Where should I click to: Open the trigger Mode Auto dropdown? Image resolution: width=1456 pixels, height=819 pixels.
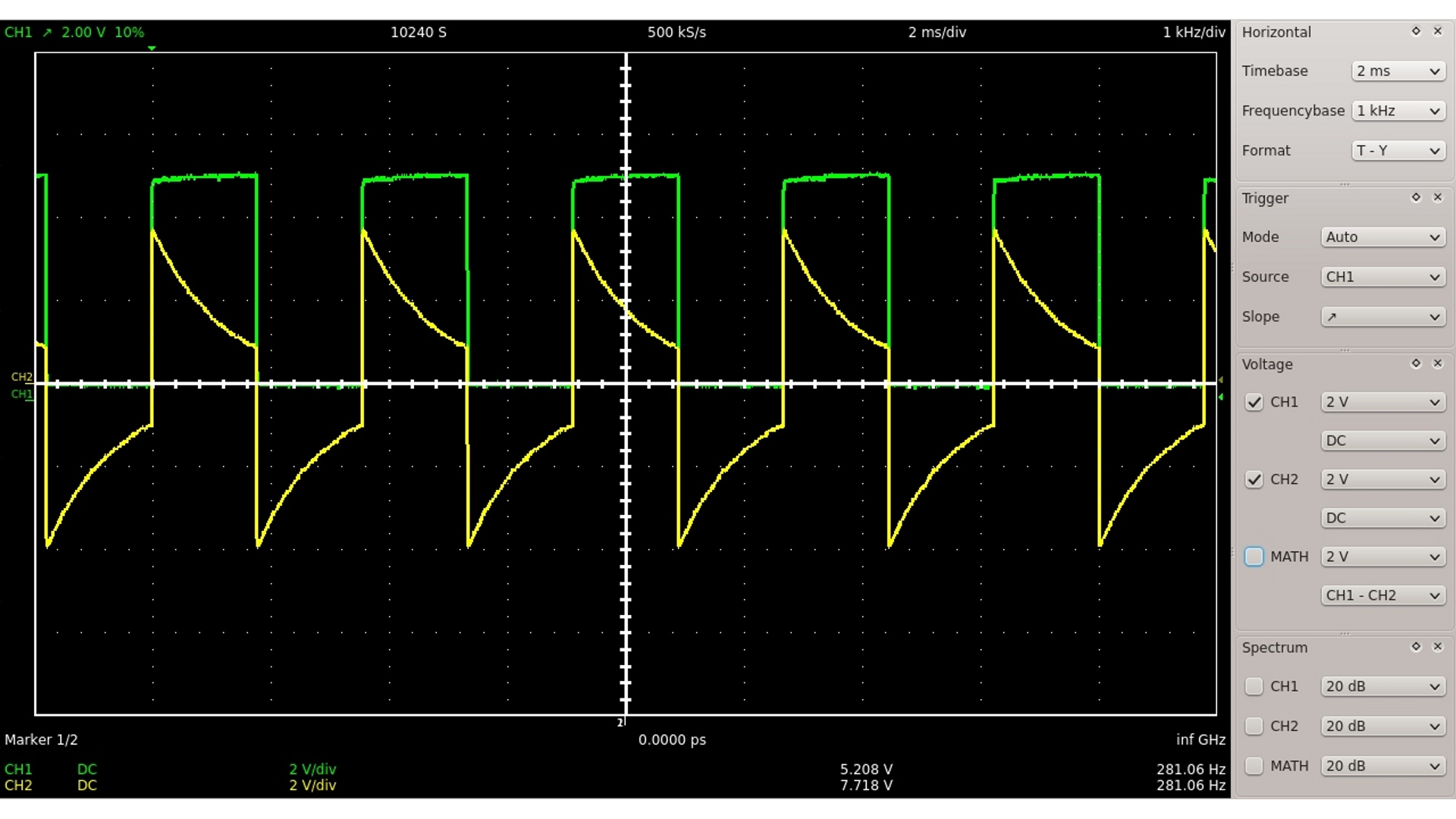click(x=1382, y=237)
